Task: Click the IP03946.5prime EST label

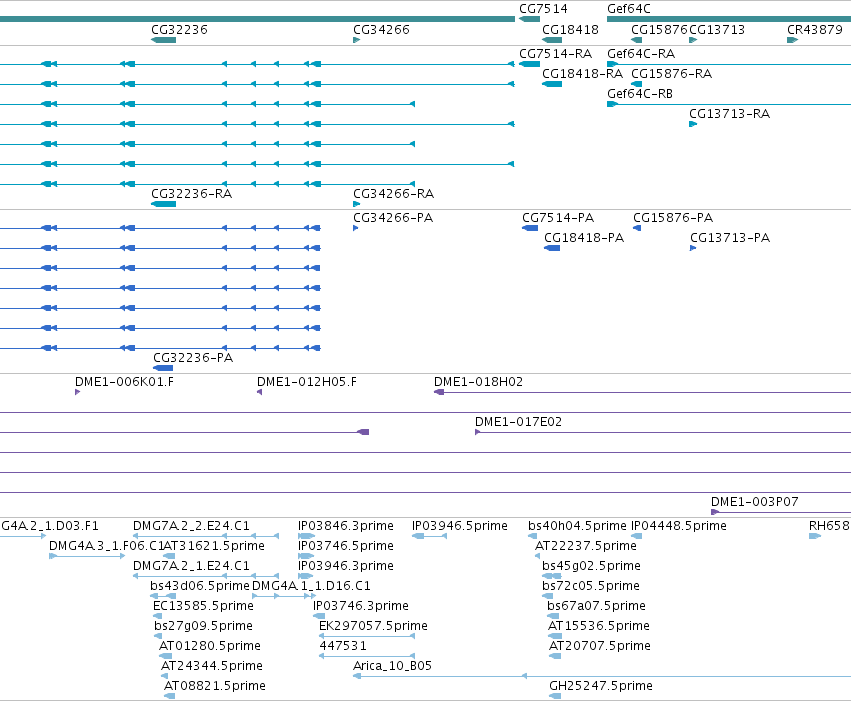Action: coord(460,526)
